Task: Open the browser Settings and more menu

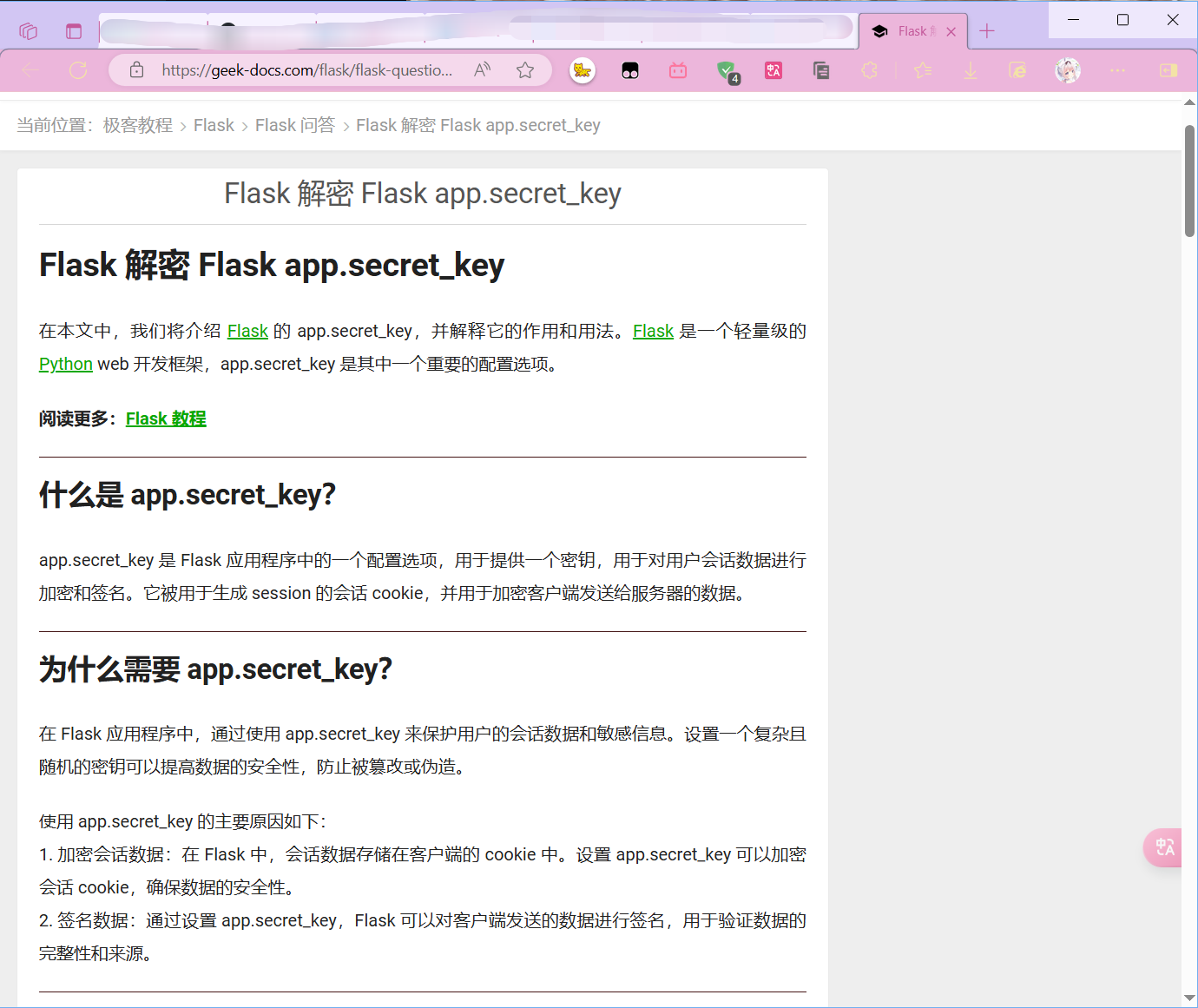Action: click(x=1117, y=70)
